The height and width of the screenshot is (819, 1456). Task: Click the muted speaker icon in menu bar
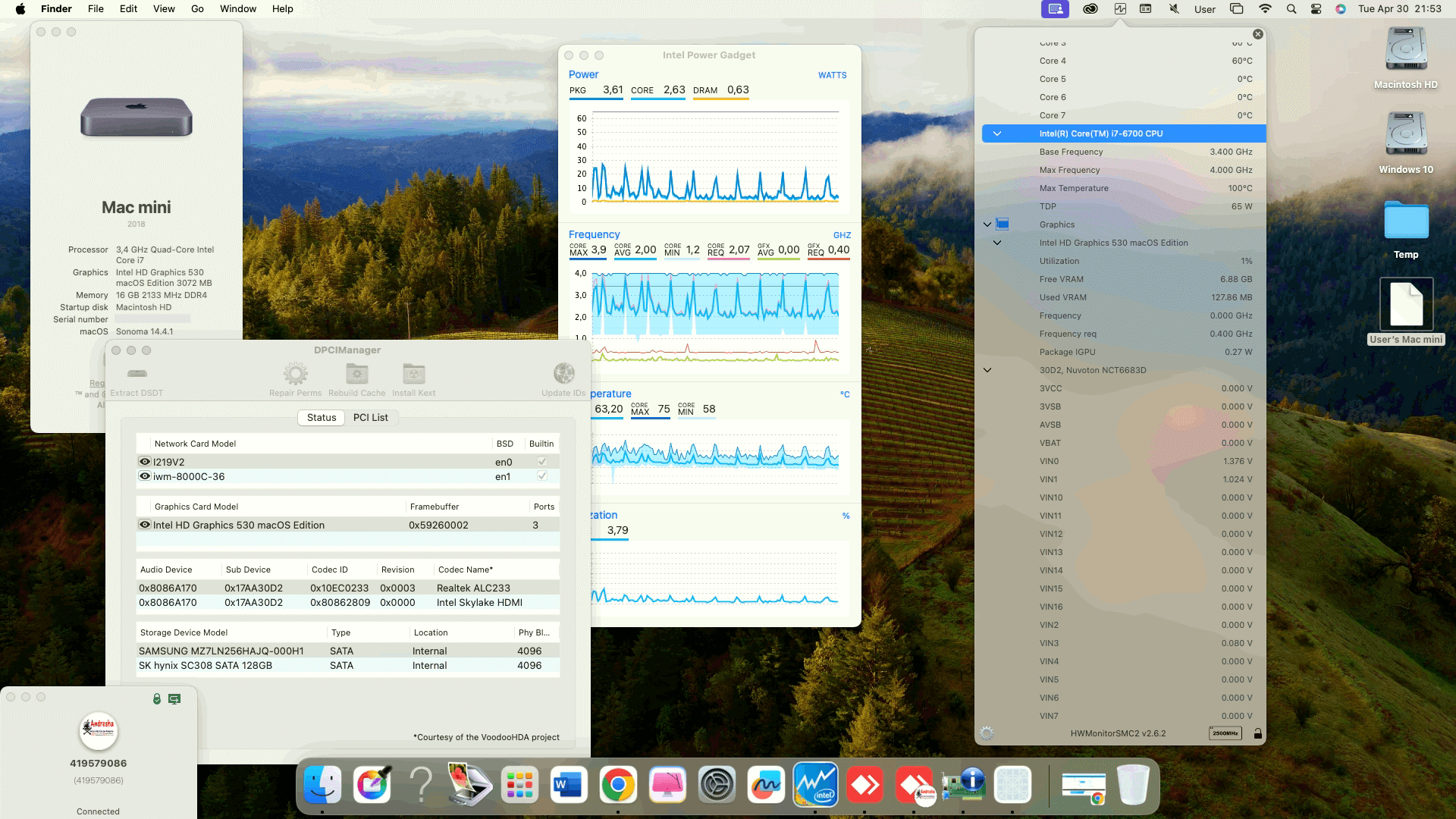[1174, 9]
